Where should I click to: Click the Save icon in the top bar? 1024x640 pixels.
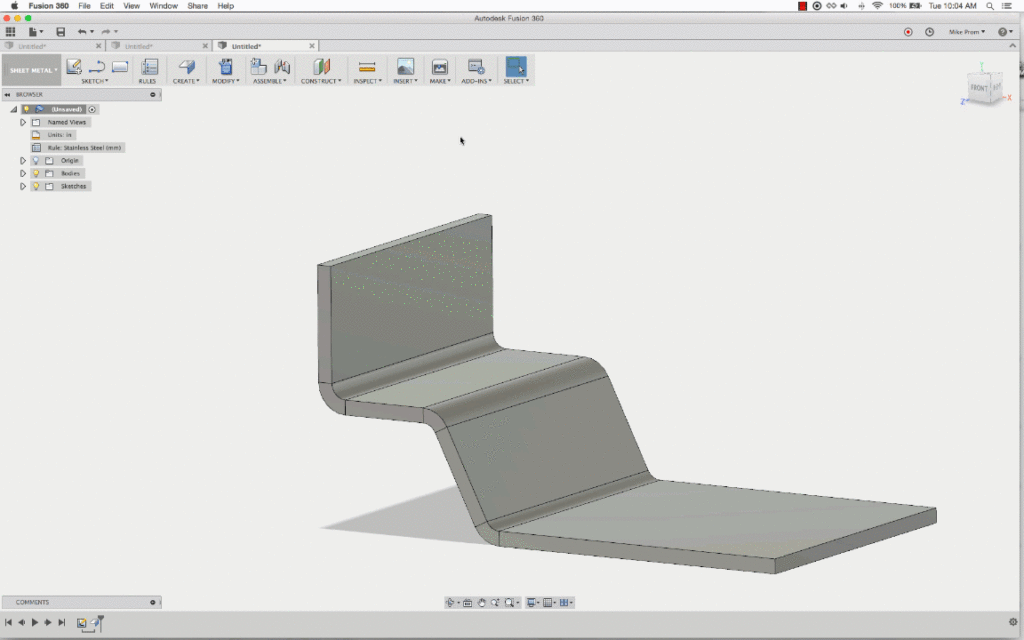(60, 32)
